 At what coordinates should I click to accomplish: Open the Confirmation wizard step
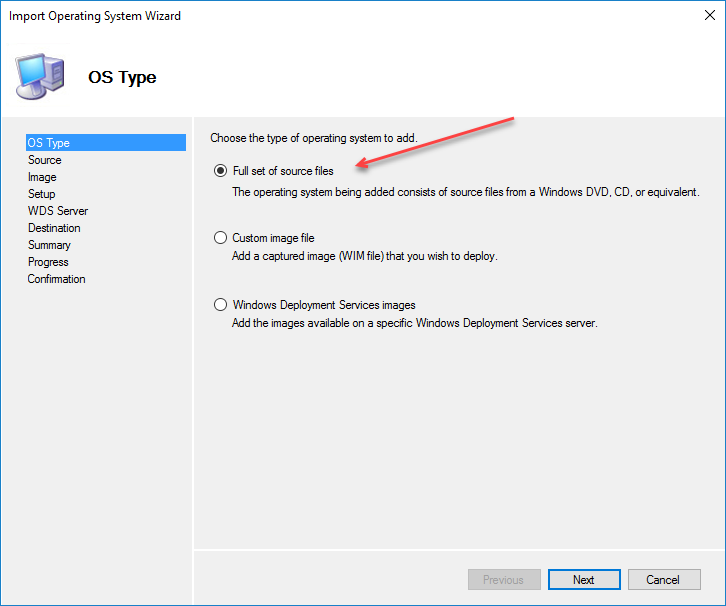point(57,279)
